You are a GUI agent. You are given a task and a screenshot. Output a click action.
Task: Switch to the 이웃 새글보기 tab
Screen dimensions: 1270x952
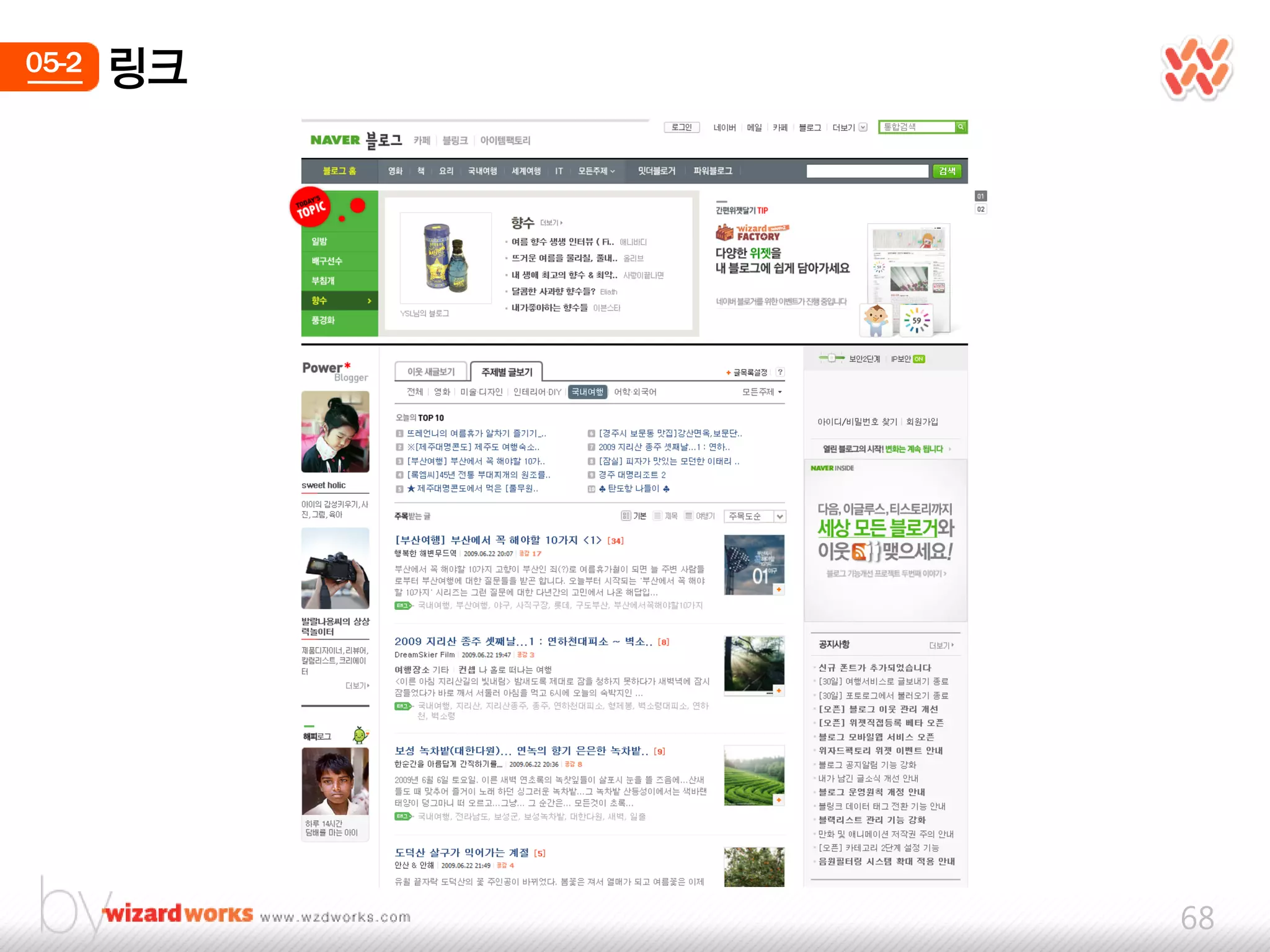[x=431, y=371]
